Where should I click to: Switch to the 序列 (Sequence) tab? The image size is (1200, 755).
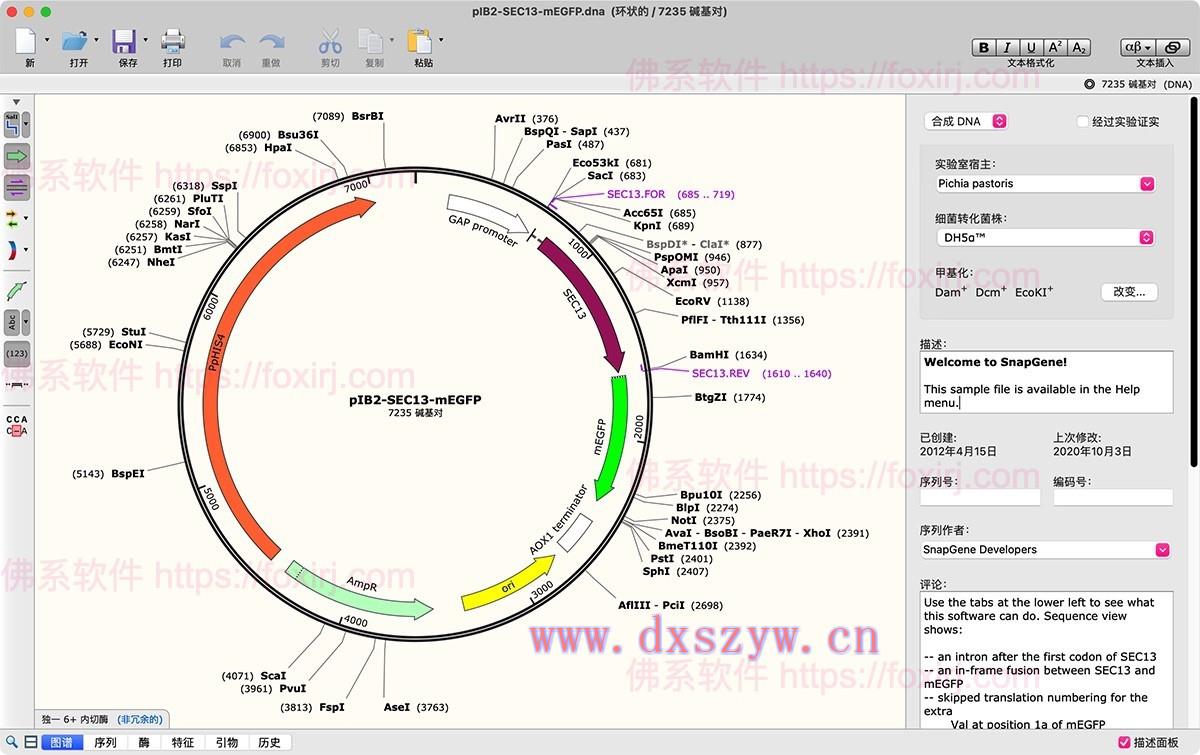click(x=105, y=743)
